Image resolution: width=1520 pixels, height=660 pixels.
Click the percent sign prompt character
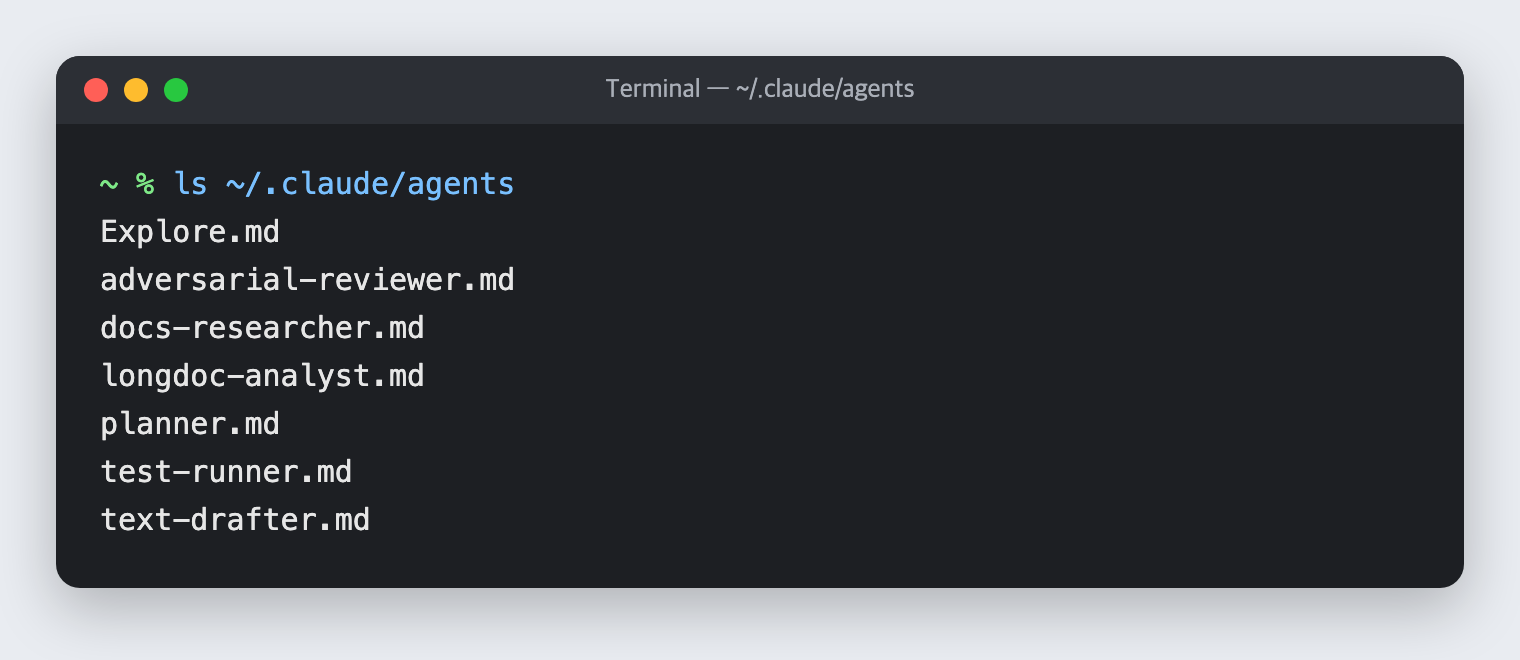145,184
